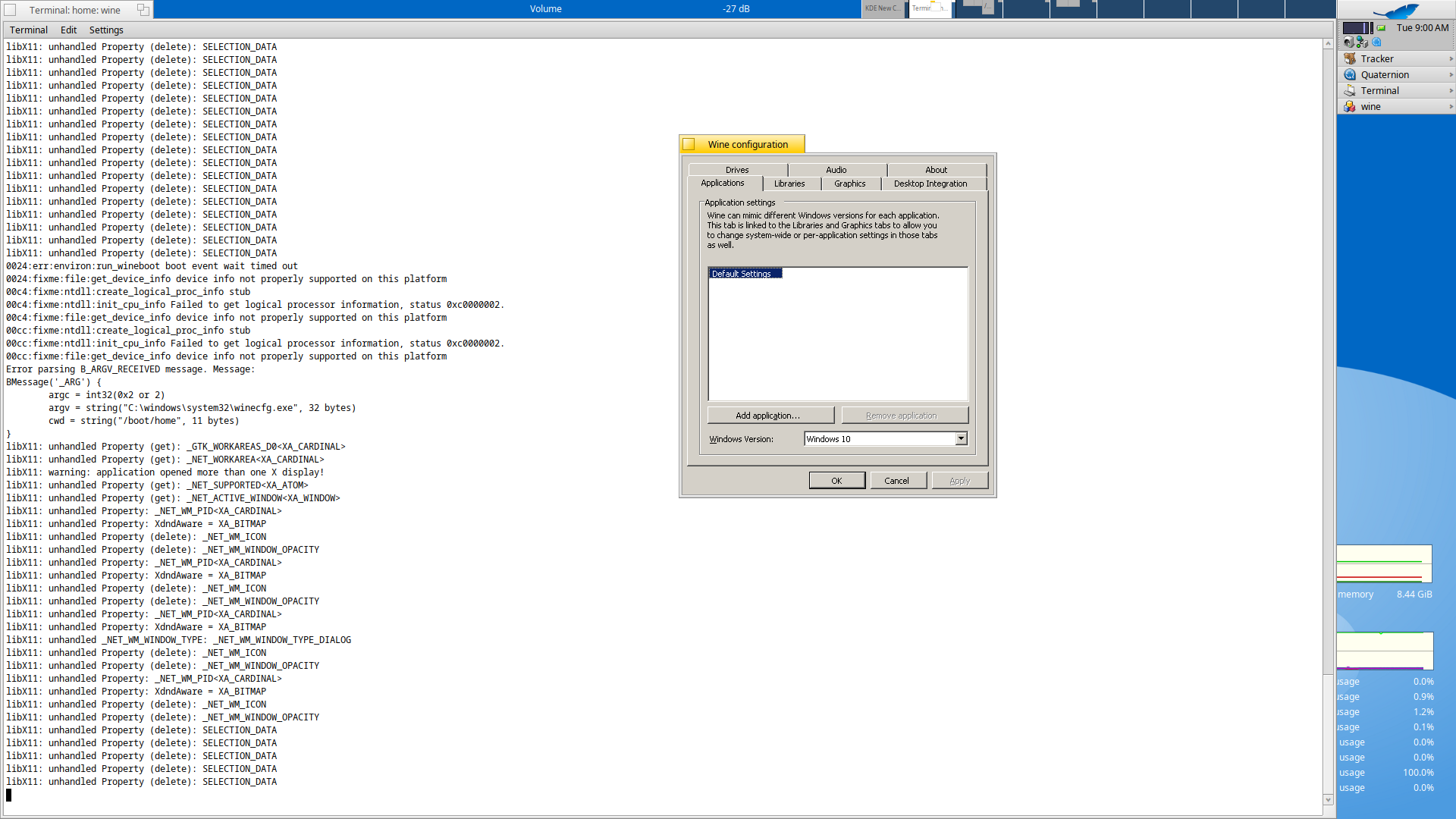Click the memory 8.44 GiB label

tap(1385, 595)
